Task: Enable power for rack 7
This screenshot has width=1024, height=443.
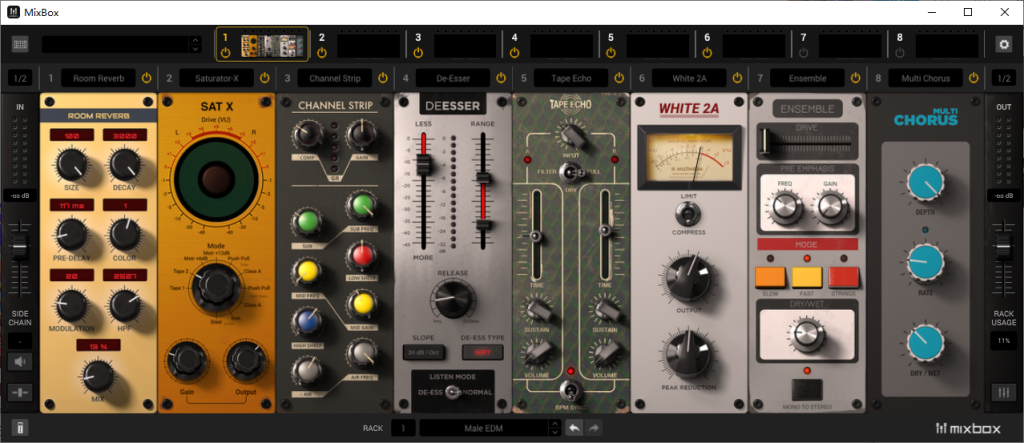Action: click(x=803, y=52)
